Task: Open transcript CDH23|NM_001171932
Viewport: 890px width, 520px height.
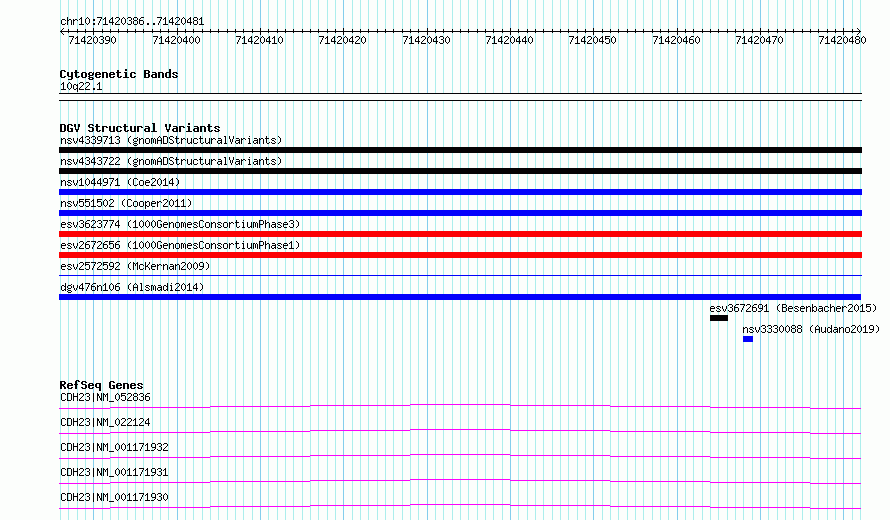Action: 114,447
